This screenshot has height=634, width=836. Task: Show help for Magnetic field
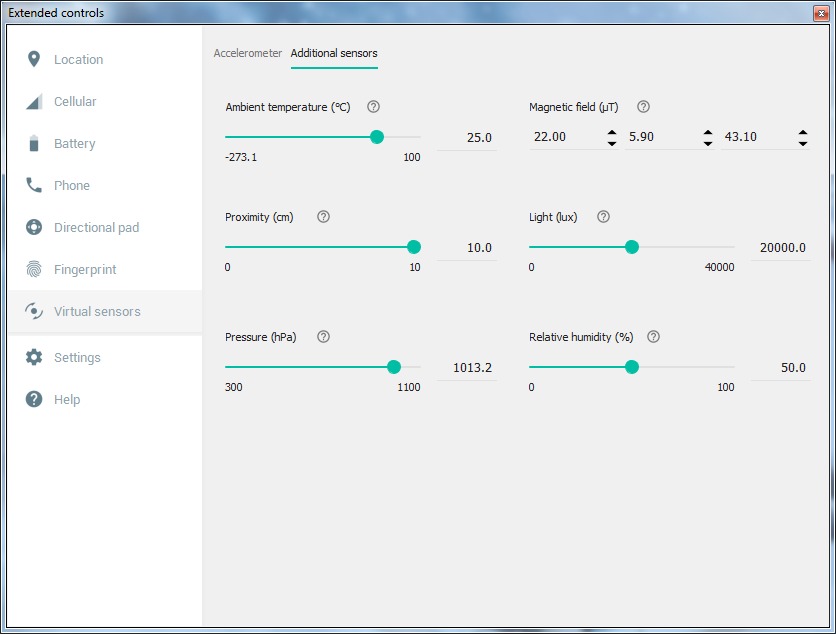tap(643, 107)
